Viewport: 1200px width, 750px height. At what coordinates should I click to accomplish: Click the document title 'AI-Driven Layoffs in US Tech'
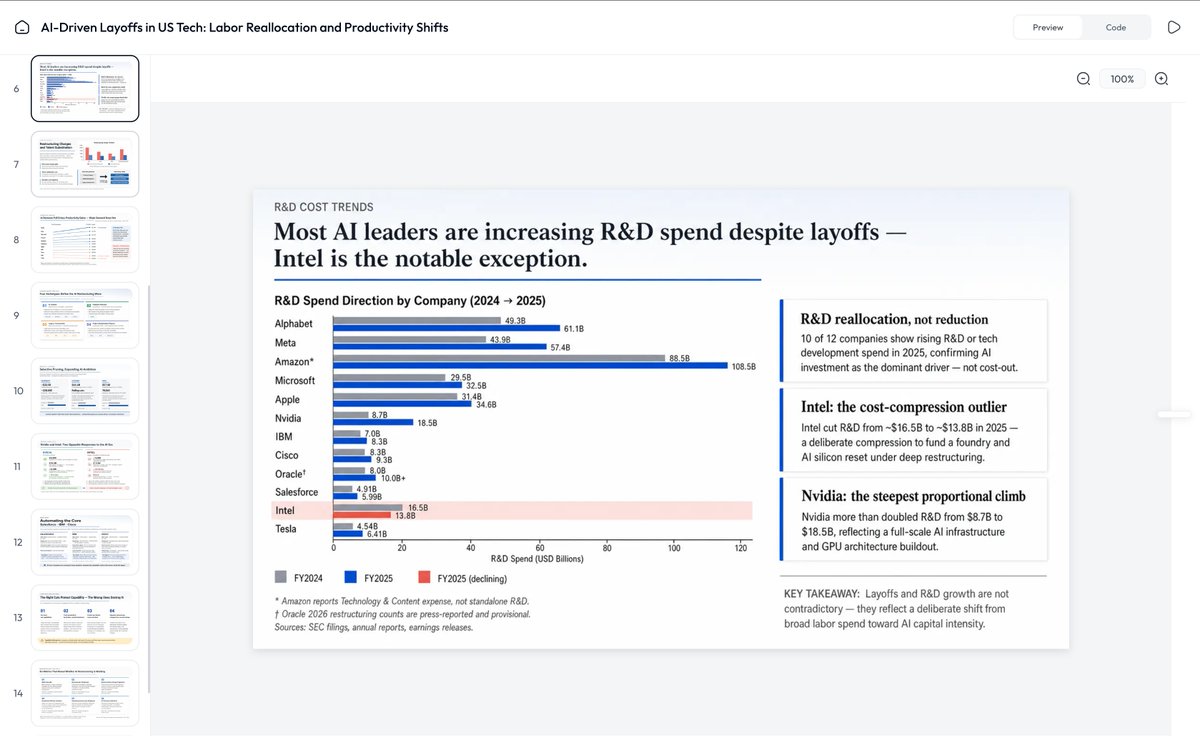pos(244,27)
